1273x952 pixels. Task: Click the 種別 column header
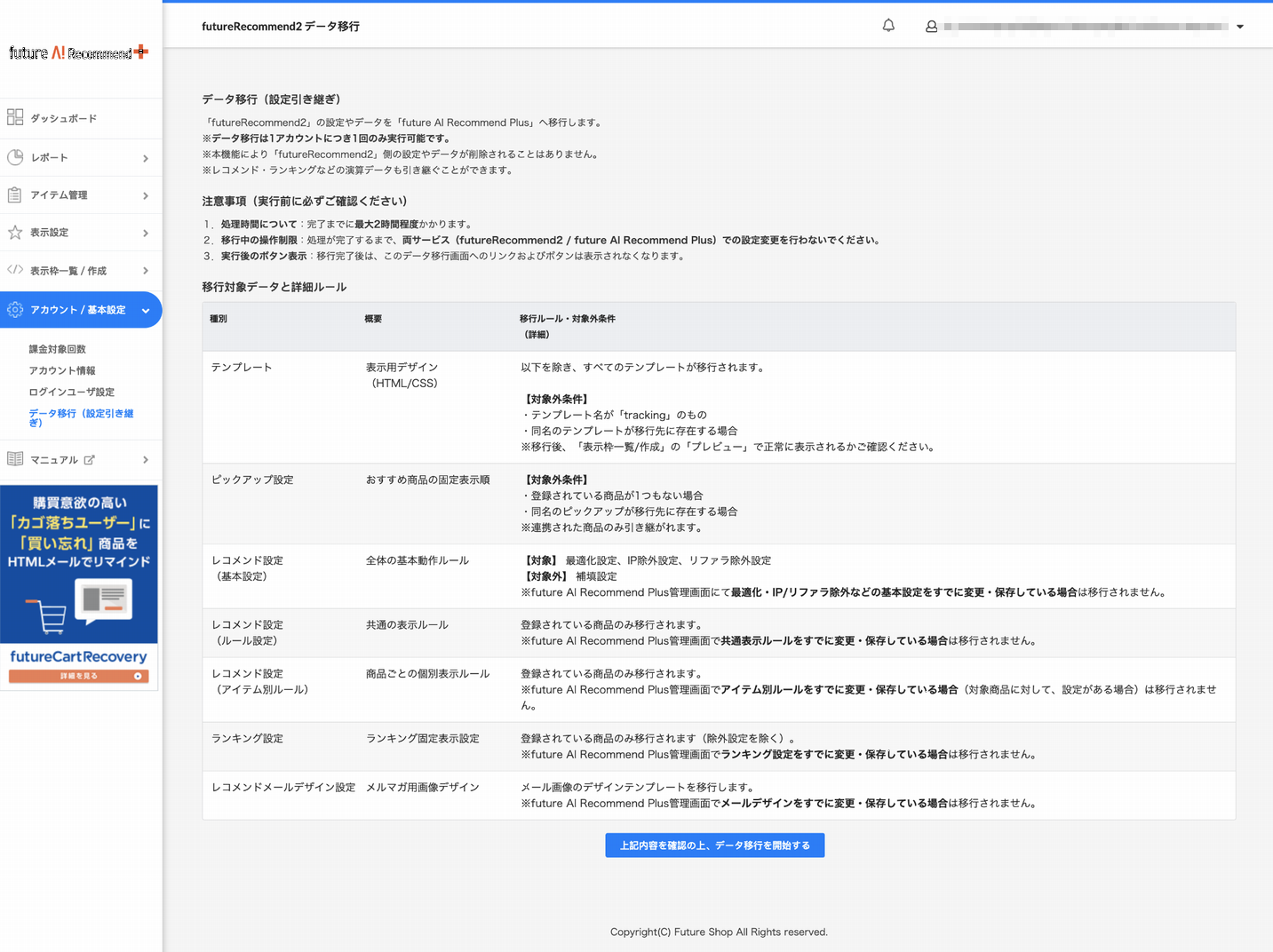219,319
